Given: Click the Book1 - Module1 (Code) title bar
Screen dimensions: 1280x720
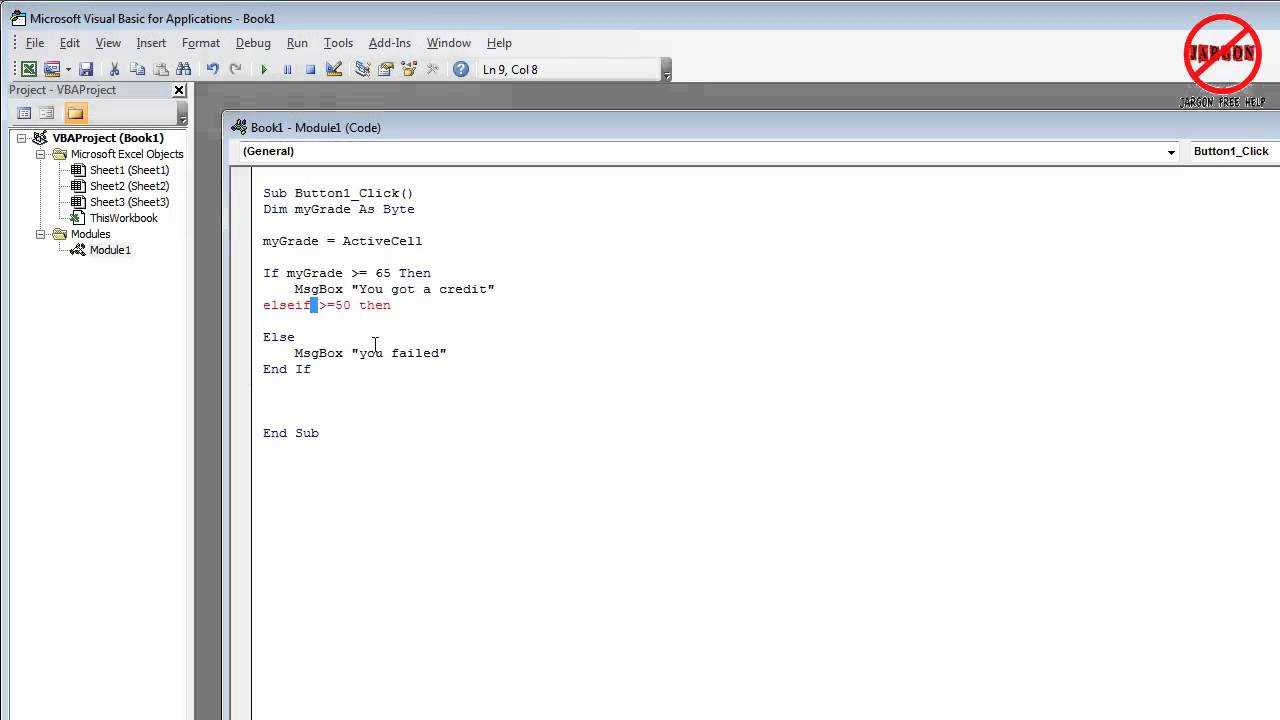Looking at the screenshot, I should click(x=752, y=127).
